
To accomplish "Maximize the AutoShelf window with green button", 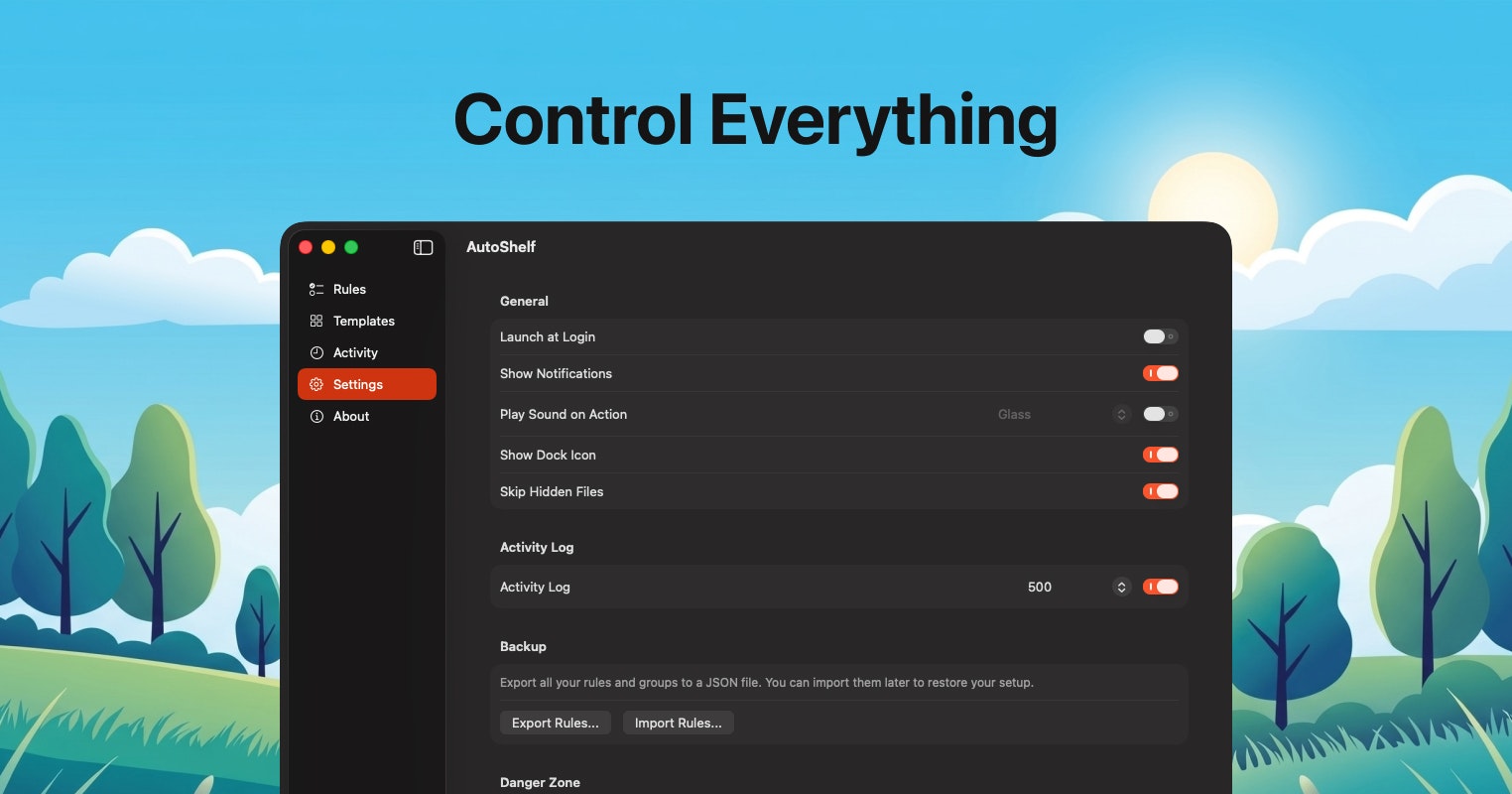I will tap(351, 247).
